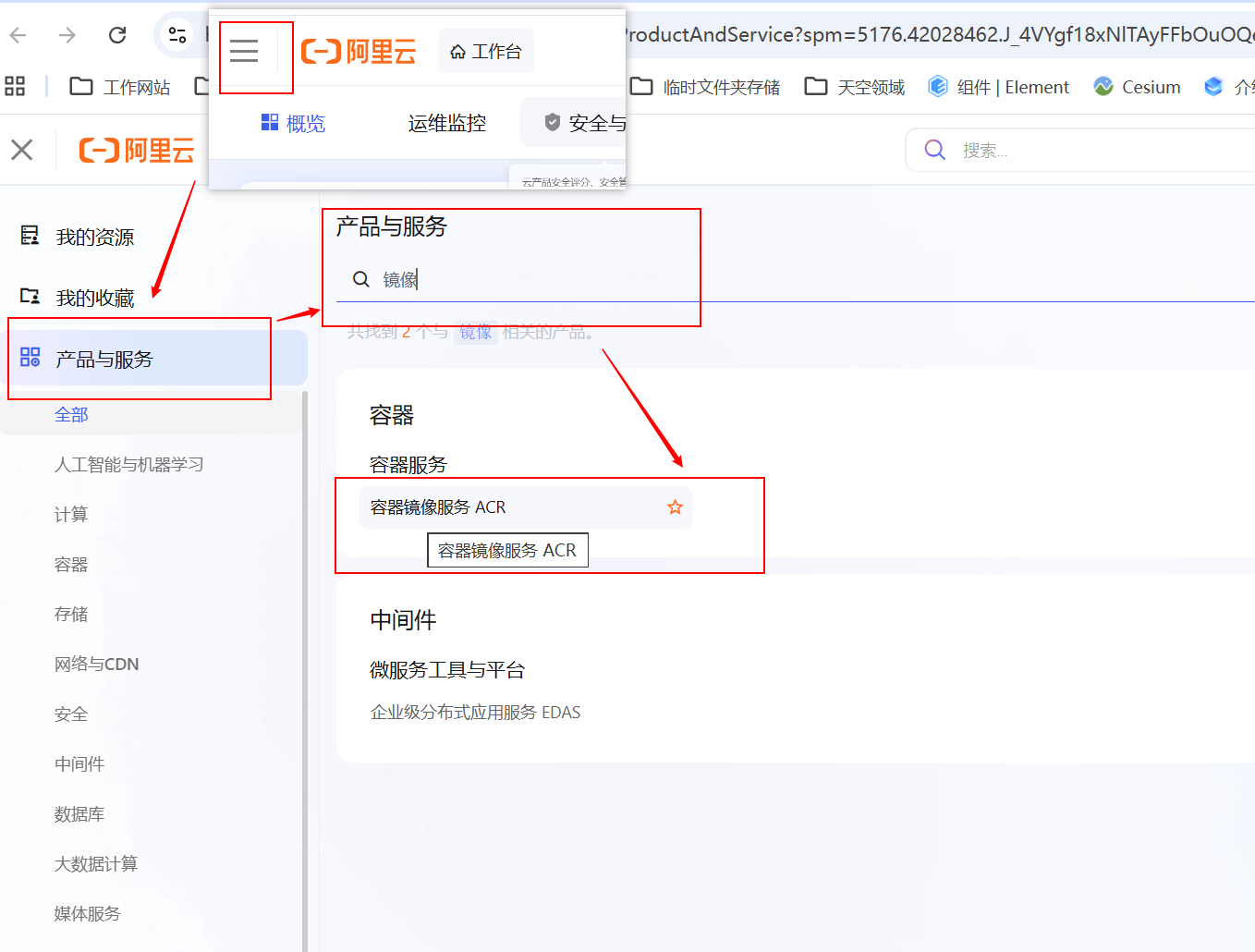Select the 大数据计算 category
Viewport: 1255px width, 952px height.
(x=96, y=864)
